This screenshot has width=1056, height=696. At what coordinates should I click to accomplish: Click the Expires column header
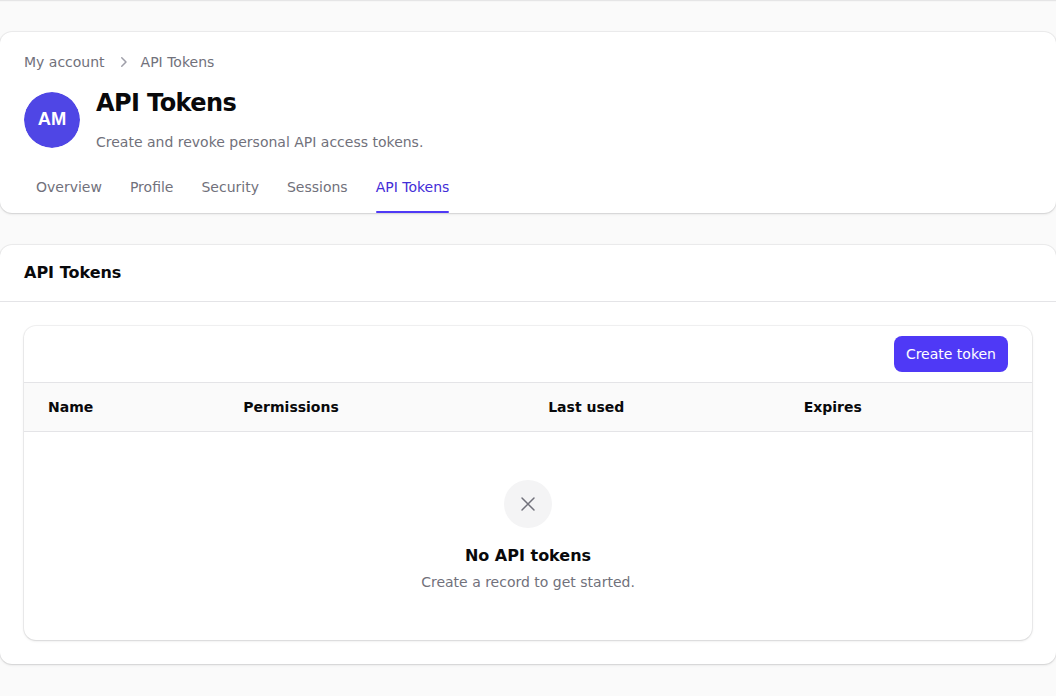[832, 407]
